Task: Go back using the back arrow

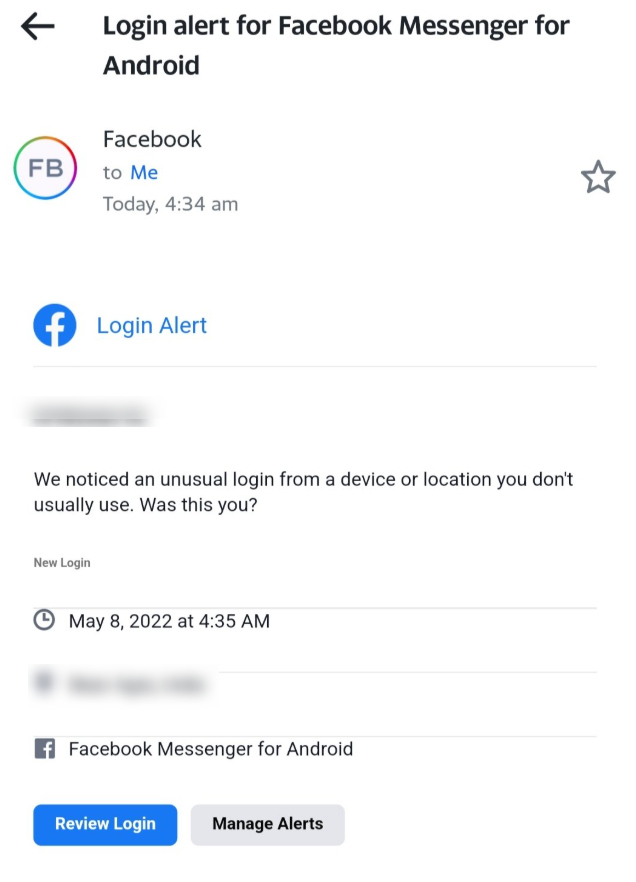Action: pyautogui.click(x=36, y=26)
